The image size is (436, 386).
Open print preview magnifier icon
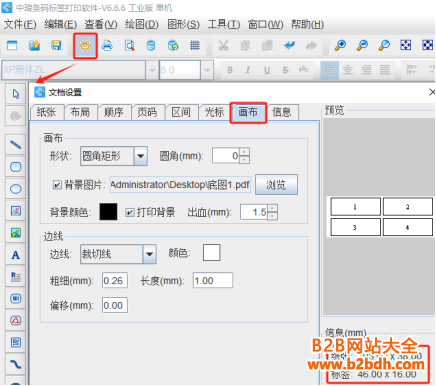tap(129, 45)
